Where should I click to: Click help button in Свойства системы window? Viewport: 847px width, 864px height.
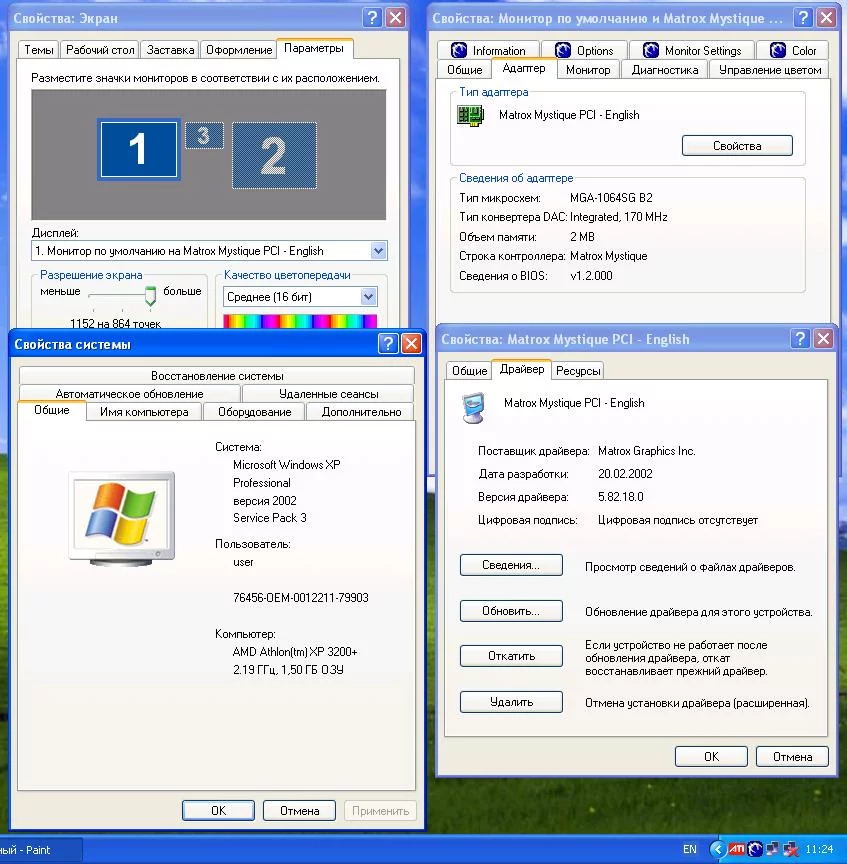click(388, 344)
